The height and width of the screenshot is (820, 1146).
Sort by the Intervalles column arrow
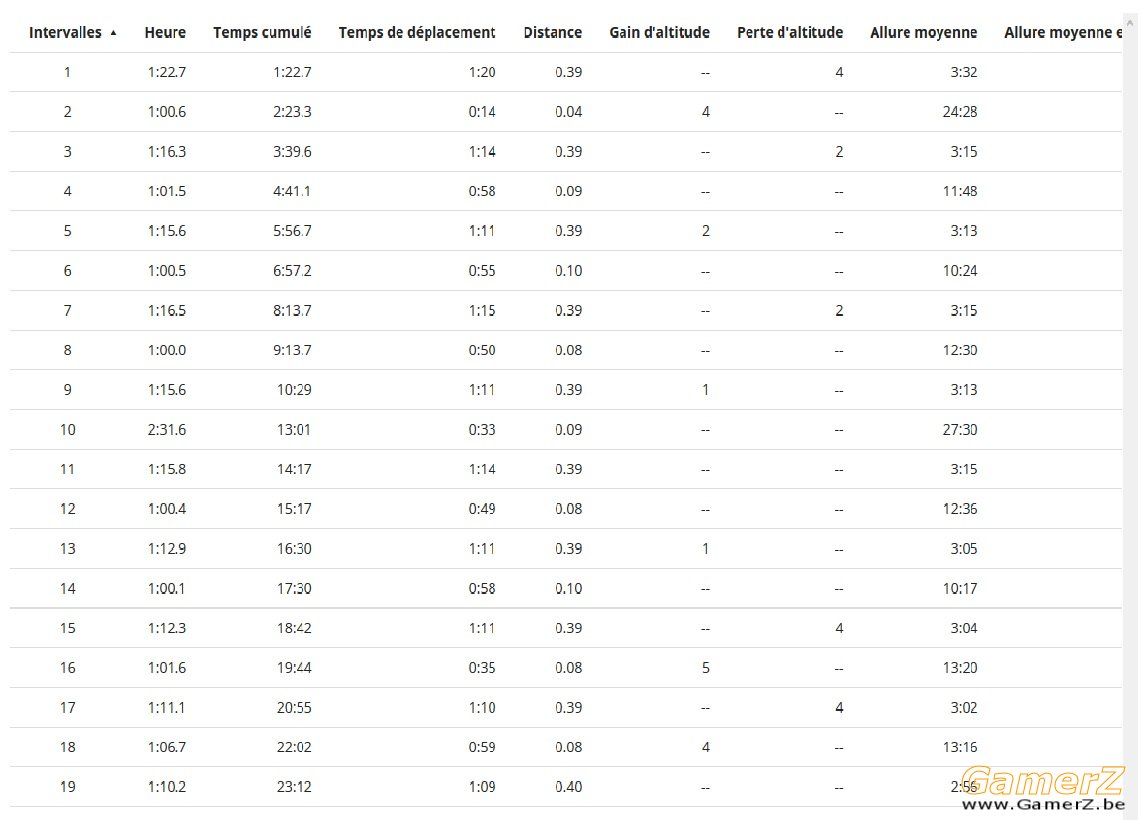click(x=113, y=33)
